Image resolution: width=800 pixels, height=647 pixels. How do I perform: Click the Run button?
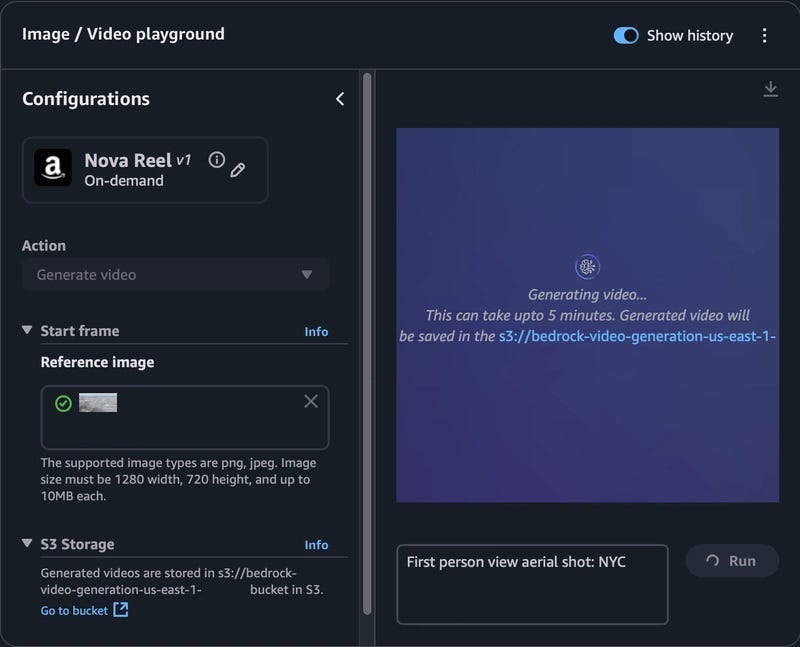tap(732, 561)
